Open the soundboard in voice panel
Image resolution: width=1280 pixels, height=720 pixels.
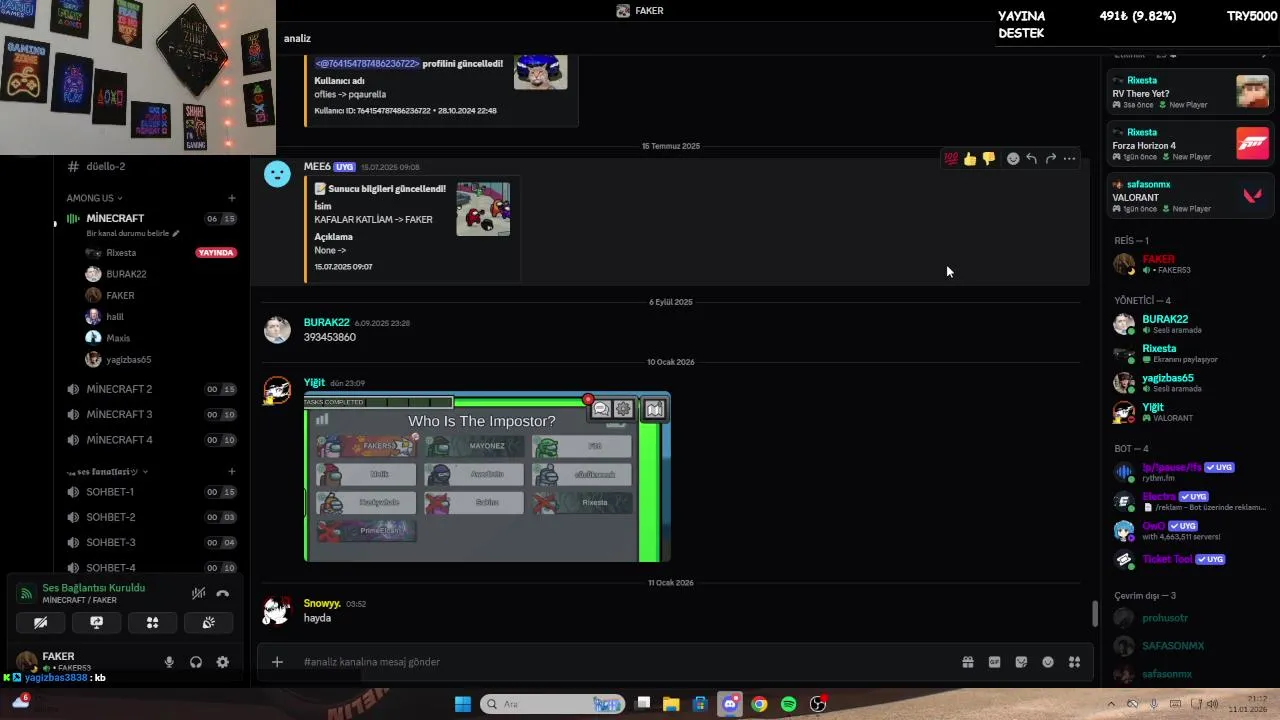tap(208, 622)
